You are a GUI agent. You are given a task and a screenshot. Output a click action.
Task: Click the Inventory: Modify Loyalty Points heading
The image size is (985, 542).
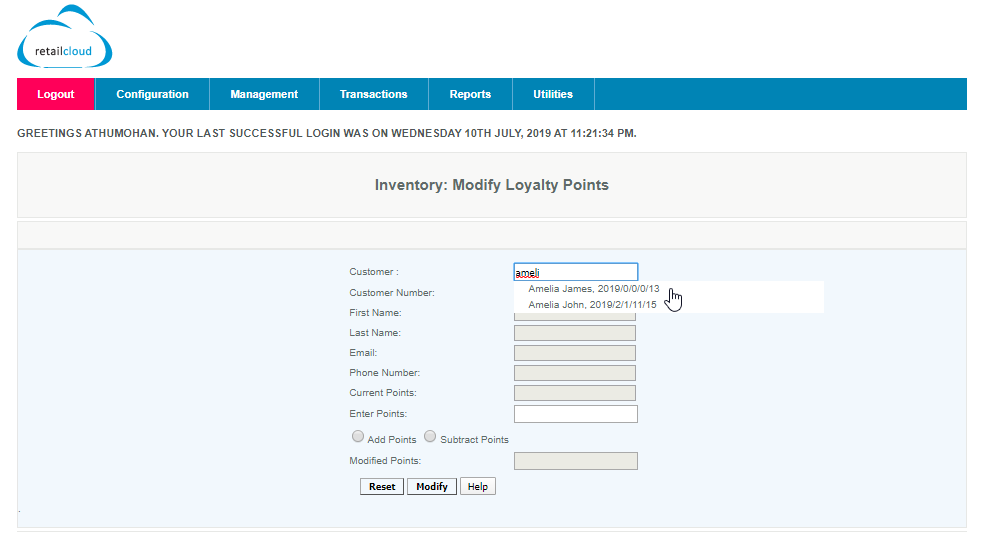(492, 185)
